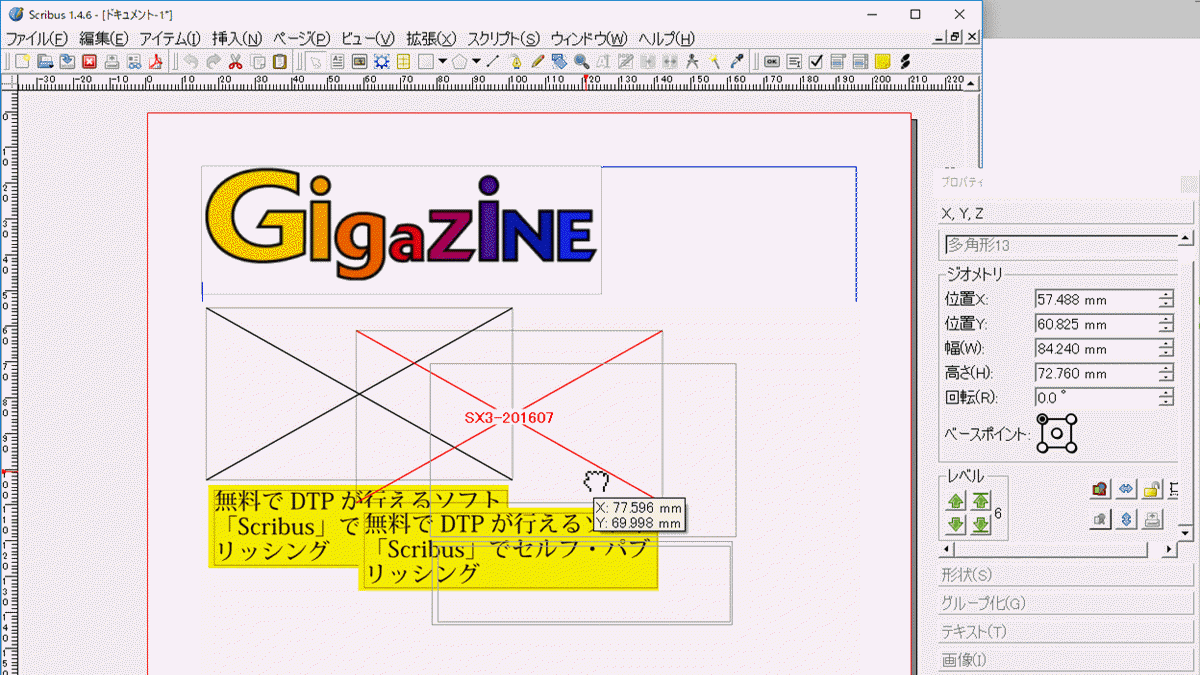The image size is (1200, 675).
Task: Expand the テキスト(T) section
Action: 1065,632
